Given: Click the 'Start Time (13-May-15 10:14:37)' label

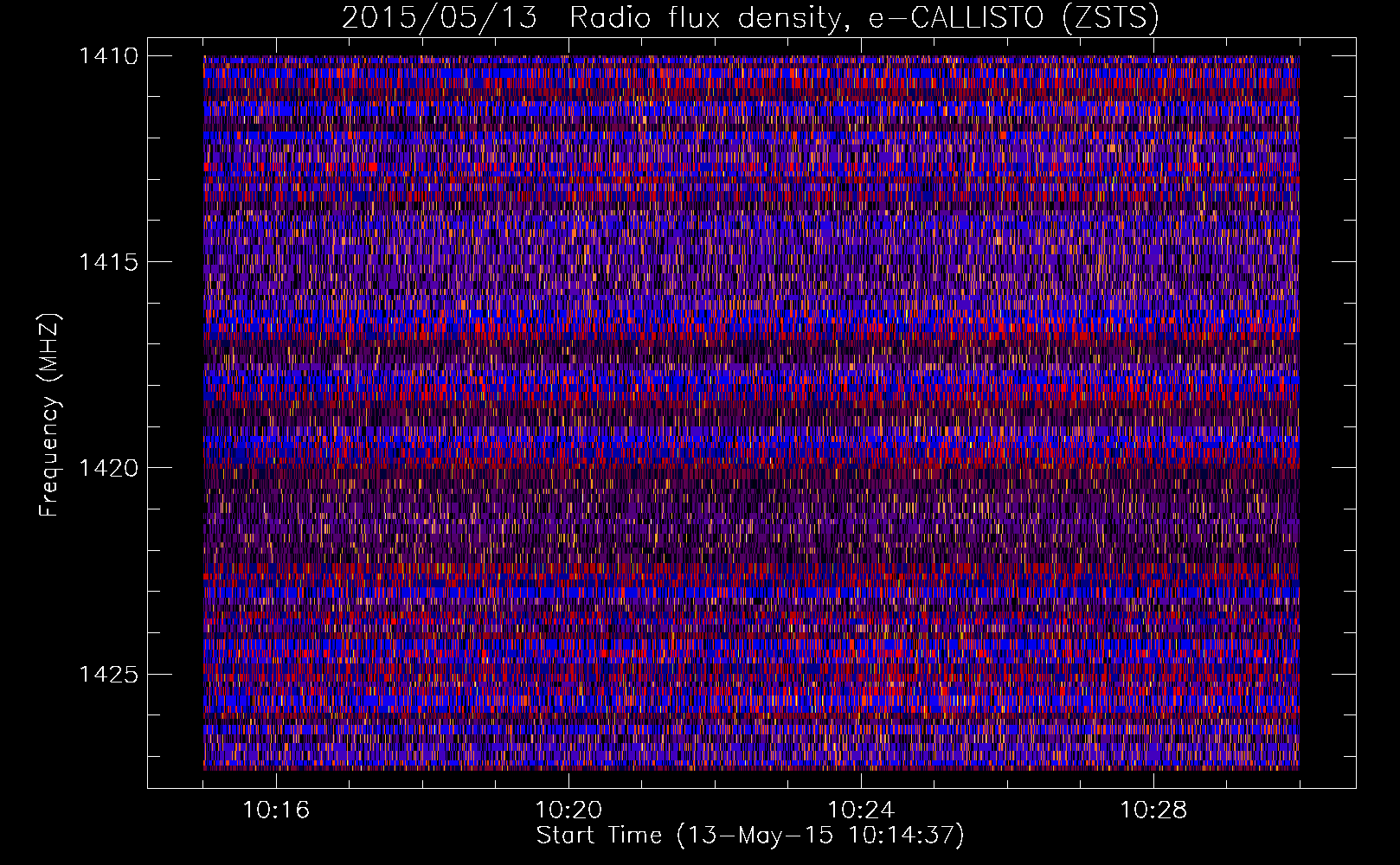Looking at the screenshot, I should (750, 836).
